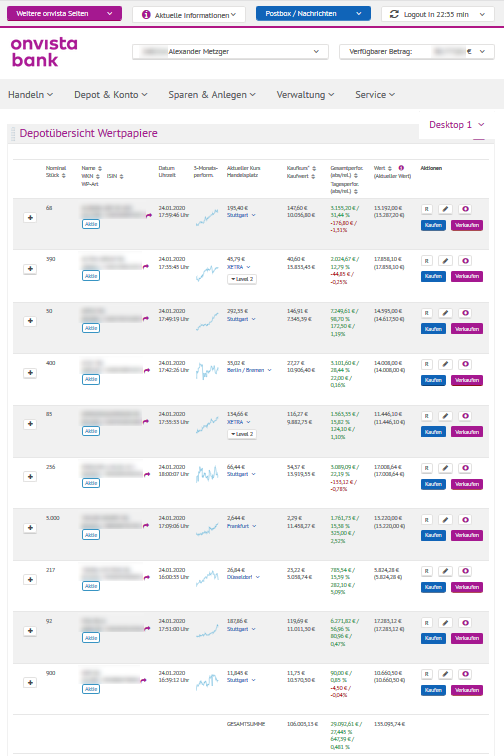
Task: Click the info icon next to Wert column header
Action: [x=401, y=168]
